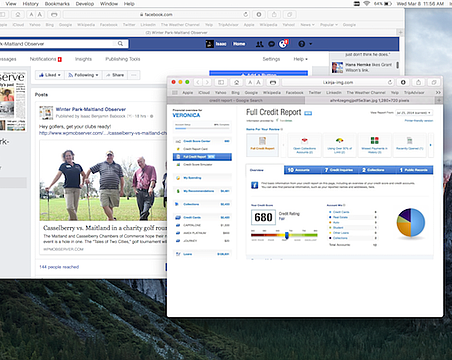This screenshot has height=360, width=452.
Task: Click the Missed Payments in History tile
Action: pyautogui.click(x=375, y=145)
